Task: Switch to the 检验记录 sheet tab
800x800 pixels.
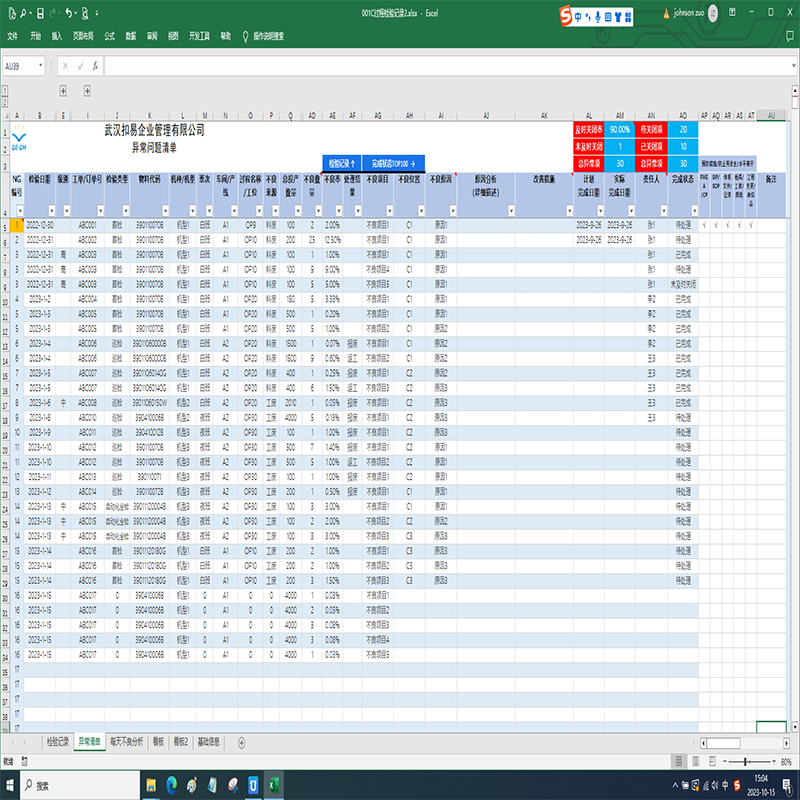Action: 58,742
